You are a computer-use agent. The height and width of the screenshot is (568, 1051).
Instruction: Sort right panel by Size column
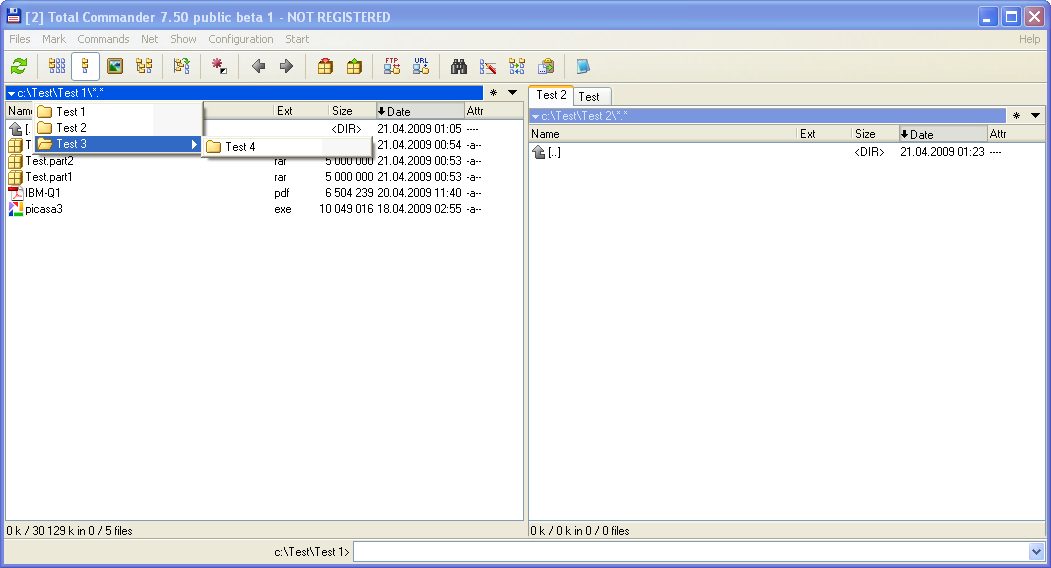click(x=875, y=133)
